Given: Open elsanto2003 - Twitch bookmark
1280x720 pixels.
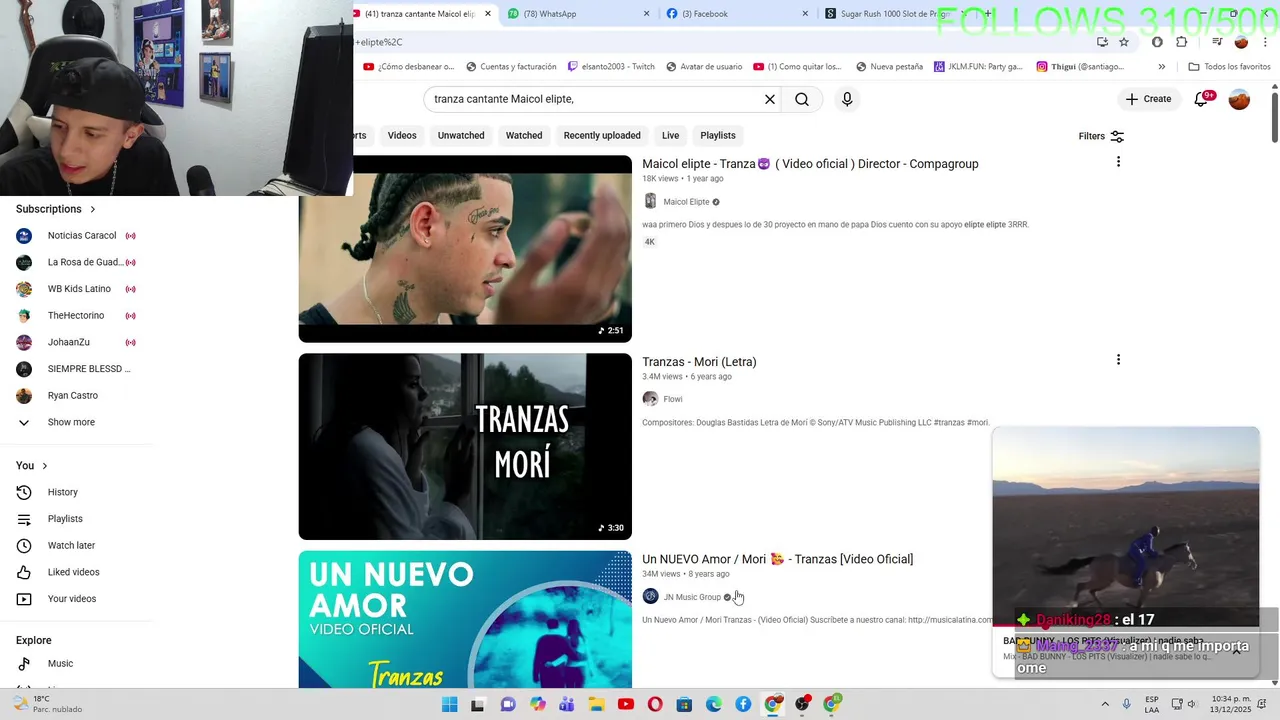Looking at the screenshot, I should (x=611, y=67).
